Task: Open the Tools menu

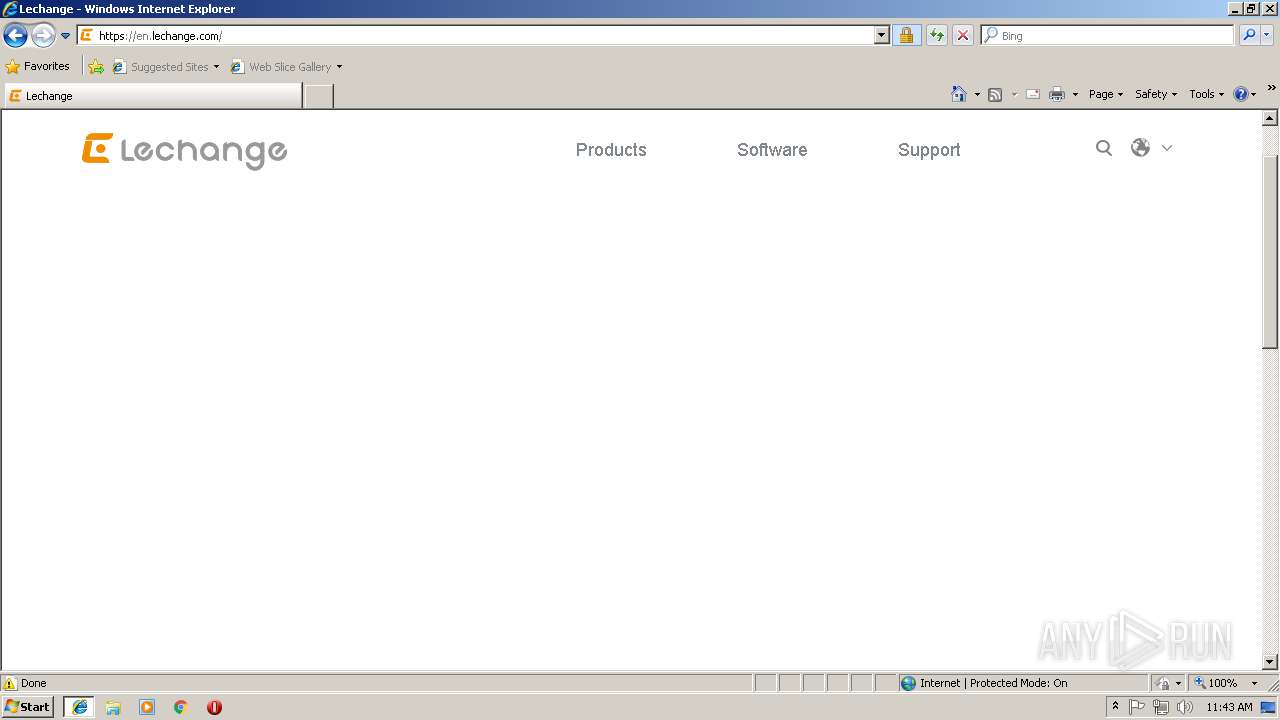Action: point(1206,94)
